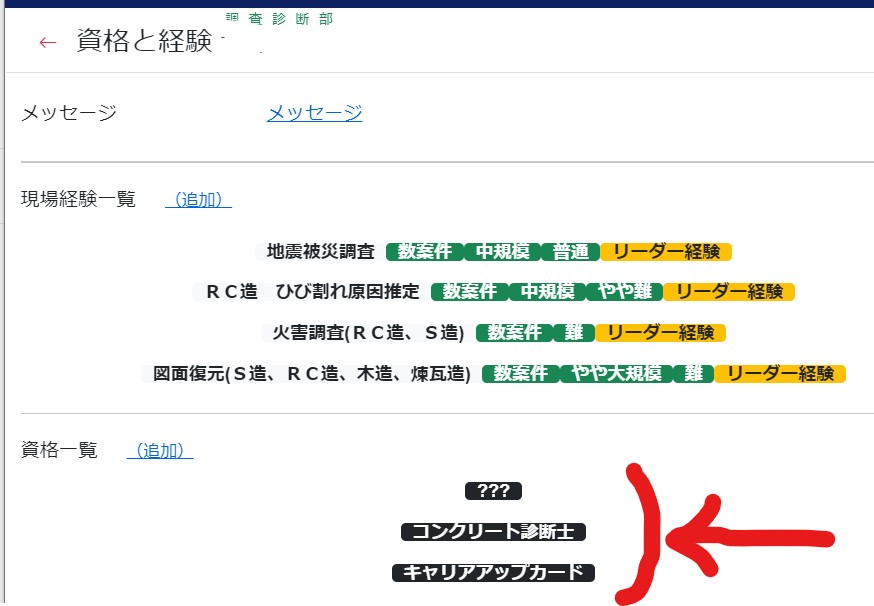Click the 普通 difficulty tag
The width and height of the screenshot is (874, 606).
570,251
